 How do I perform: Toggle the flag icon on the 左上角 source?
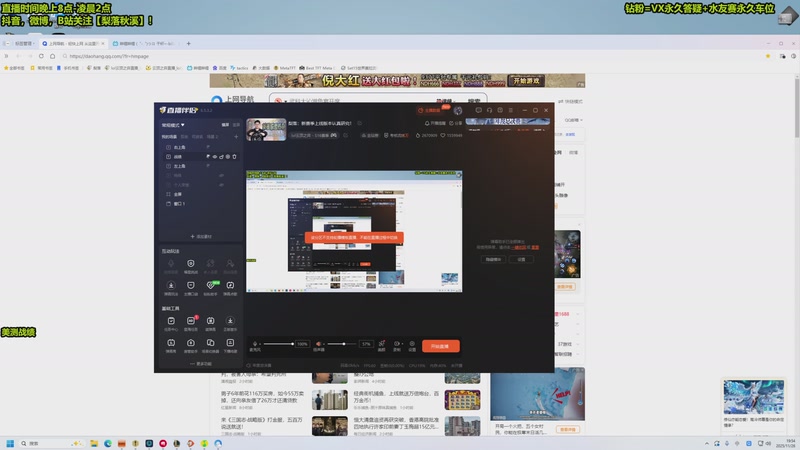pyautogui.click(x=208, y=166)
